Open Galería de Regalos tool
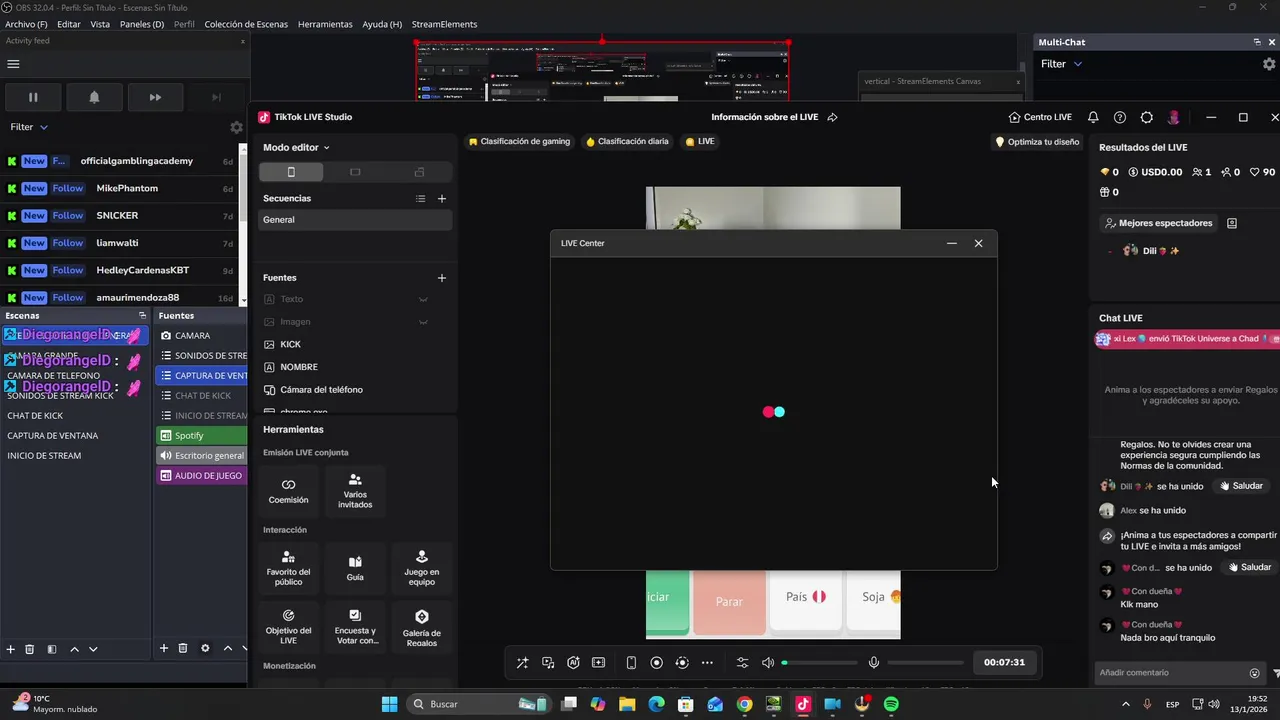 pyautogui.click(x=421, y=626)
